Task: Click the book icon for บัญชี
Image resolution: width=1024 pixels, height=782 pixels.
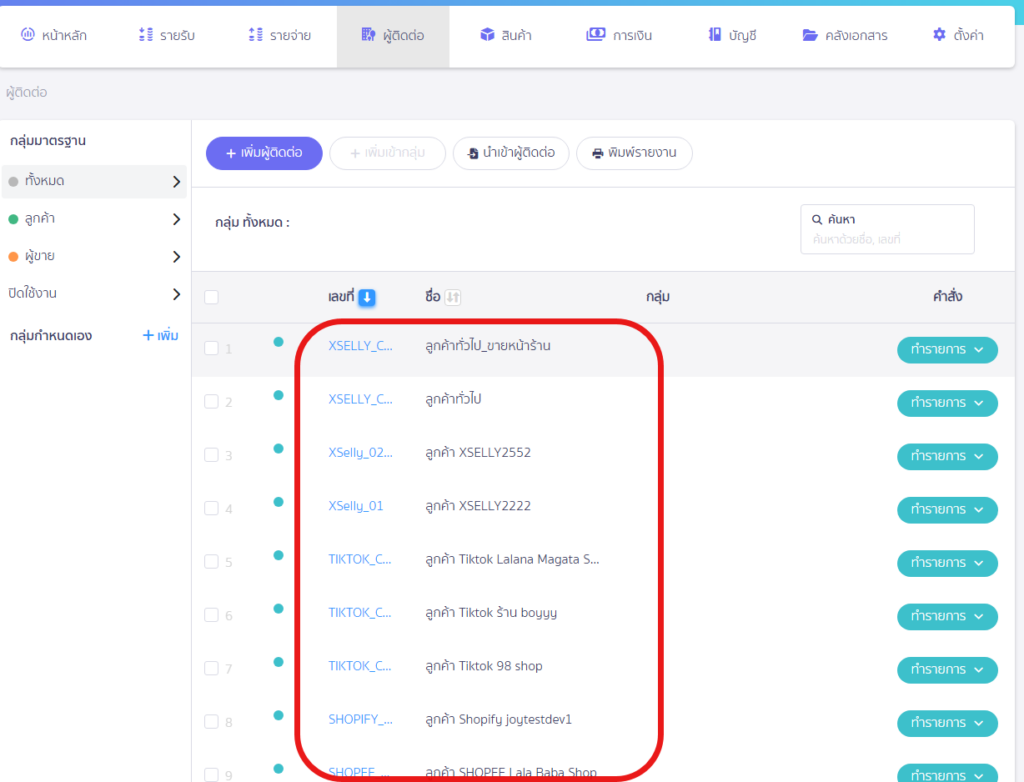Action: coord(715,35)
